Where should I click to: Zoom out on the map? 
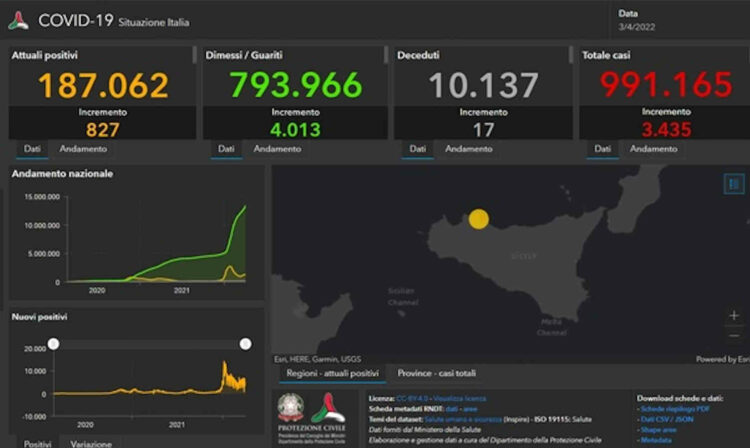[734, 337]
